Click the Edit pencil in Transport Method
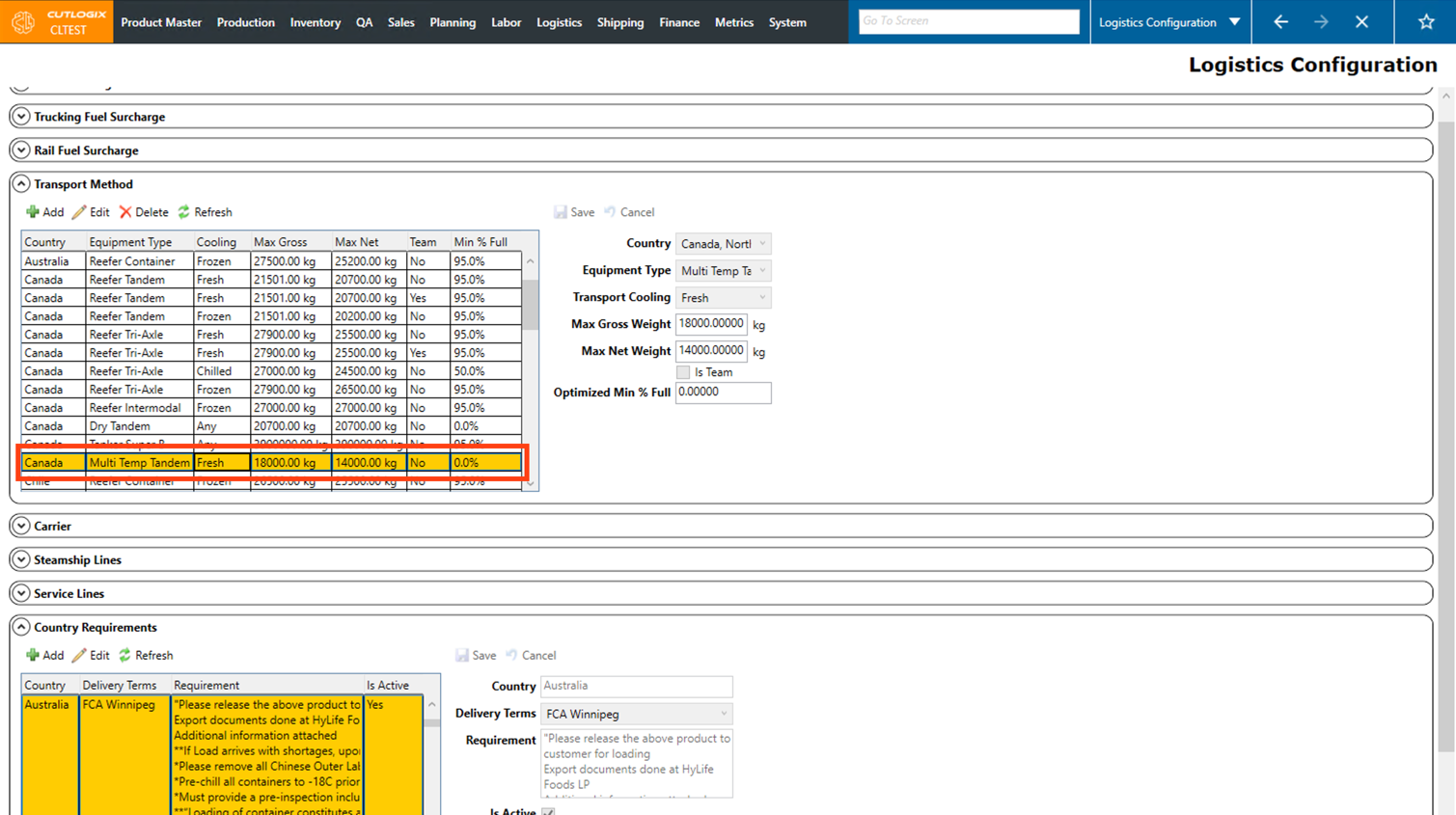This screenshot has height=815, width=1456. point(80,212)
